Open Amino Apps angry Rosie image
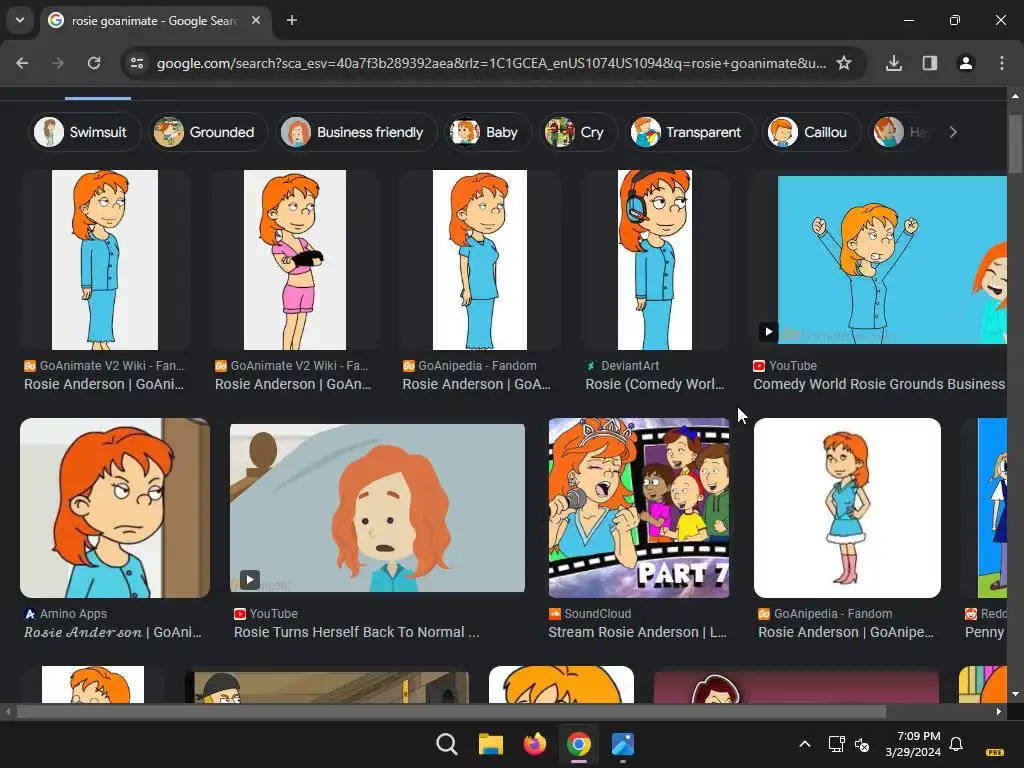The width and height of the screenshot is (1024, 768). (x=115, y=508)
